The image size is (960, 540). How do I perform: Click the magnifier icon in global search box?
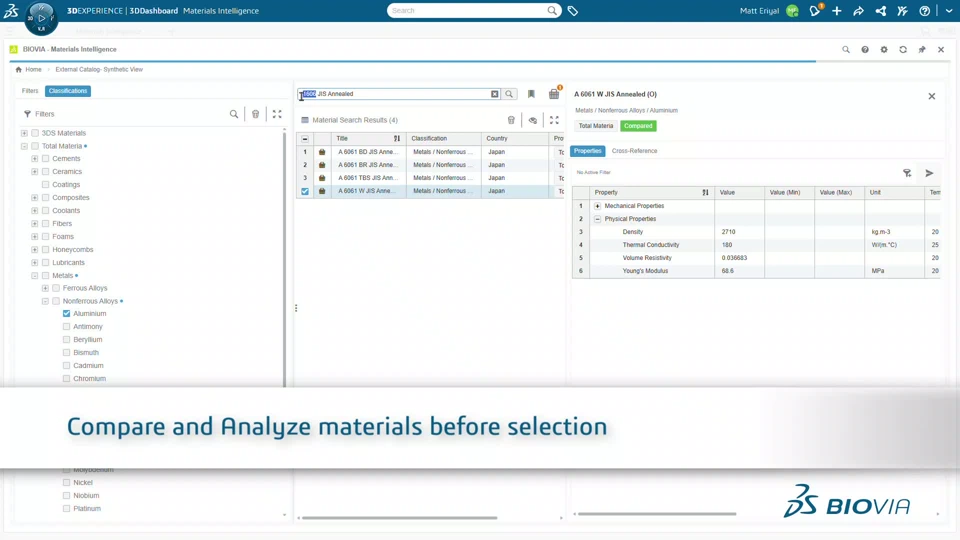(552, 10)
